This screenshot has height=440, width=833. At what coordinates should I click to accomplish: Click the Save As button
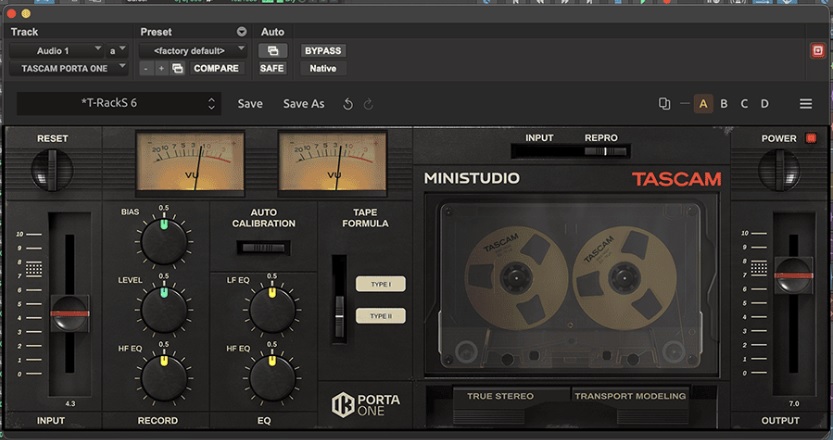click(x=304, y=104)
